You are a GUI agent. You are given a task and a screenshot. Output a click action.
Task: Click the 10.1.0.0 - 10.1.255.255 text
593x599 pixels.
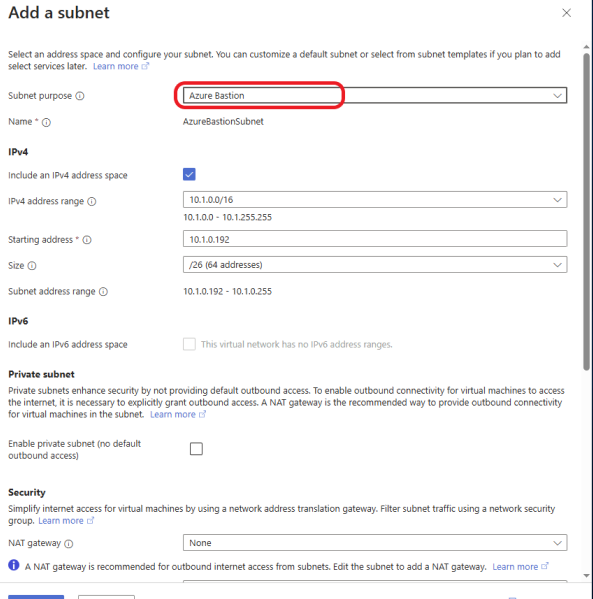[x=227, y=217]
